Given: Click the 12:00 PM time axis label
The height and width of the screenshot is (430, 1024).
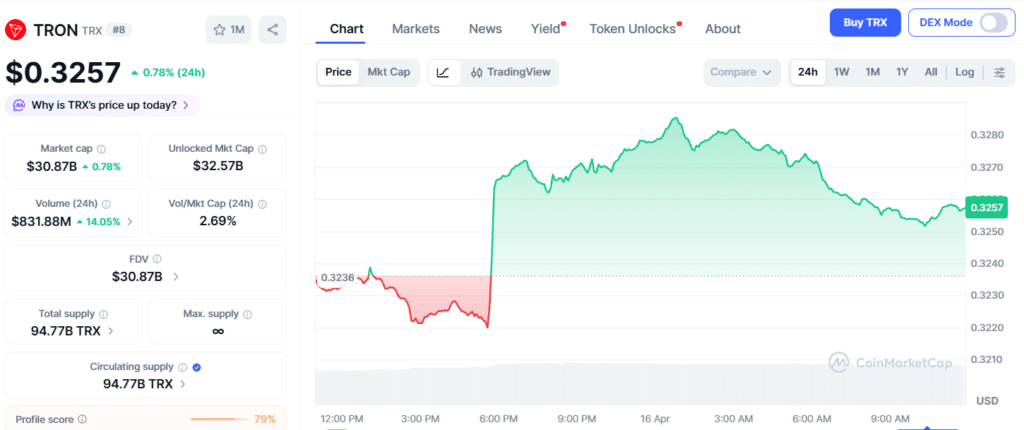Looking at the screenshot, I should [x=342, y=418].
